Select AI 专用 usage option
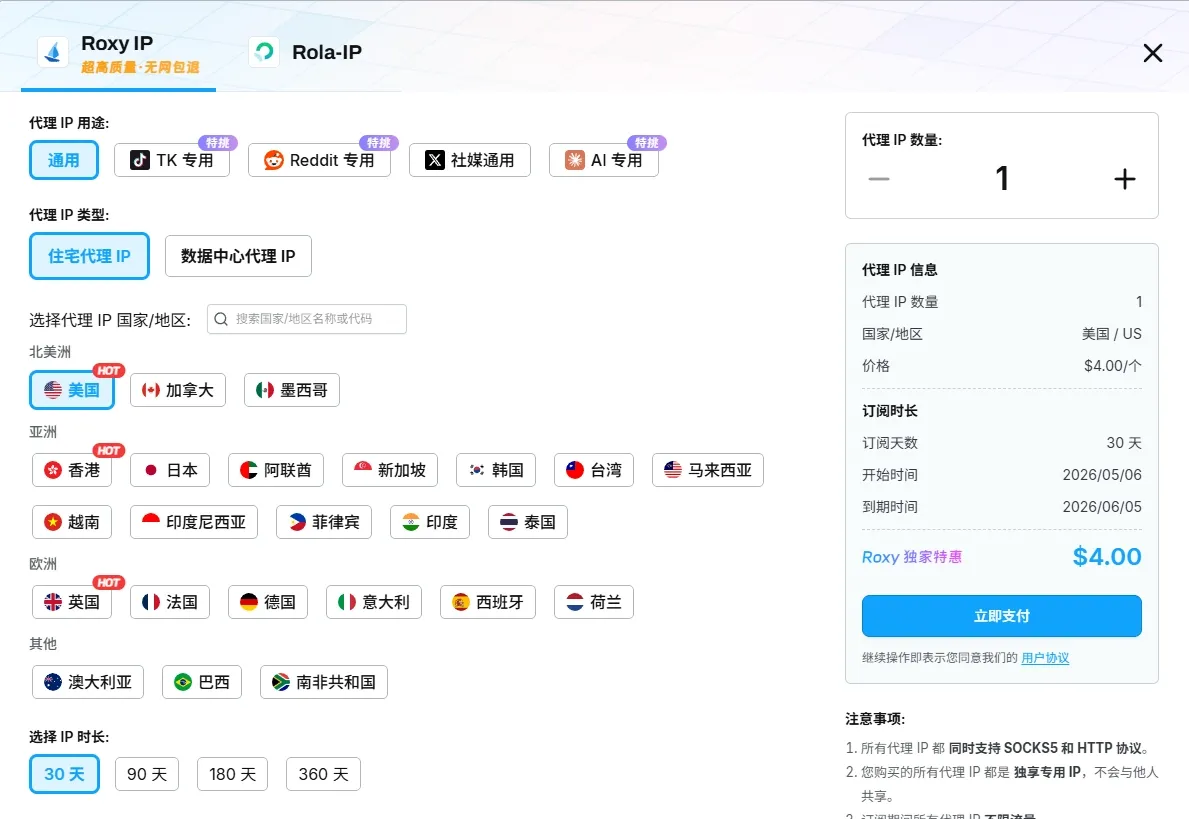 pos(604,160)
